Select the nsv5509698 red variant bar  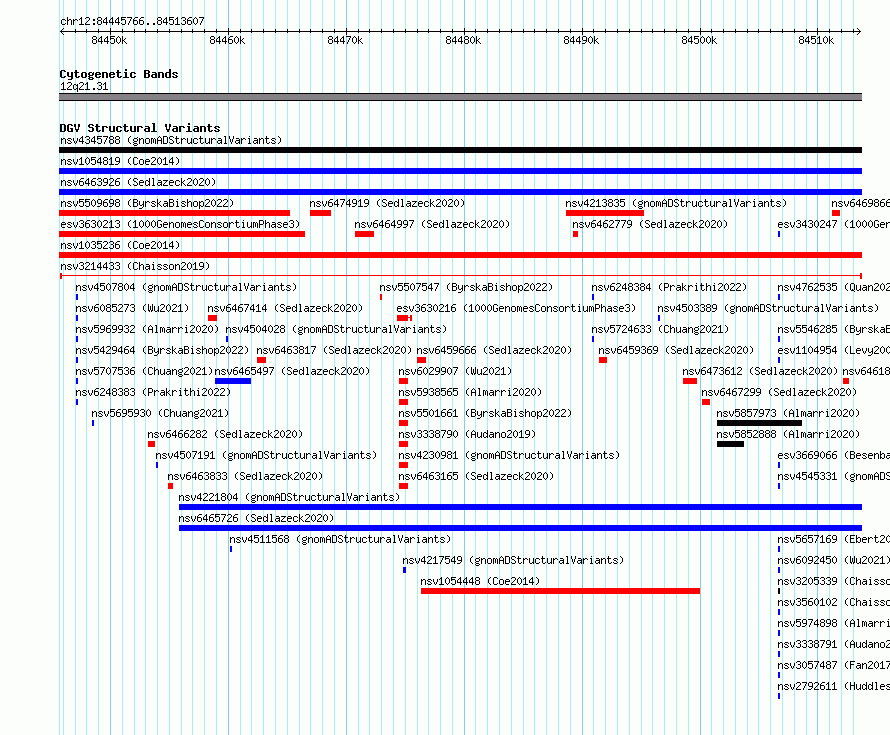coord(174,213)
